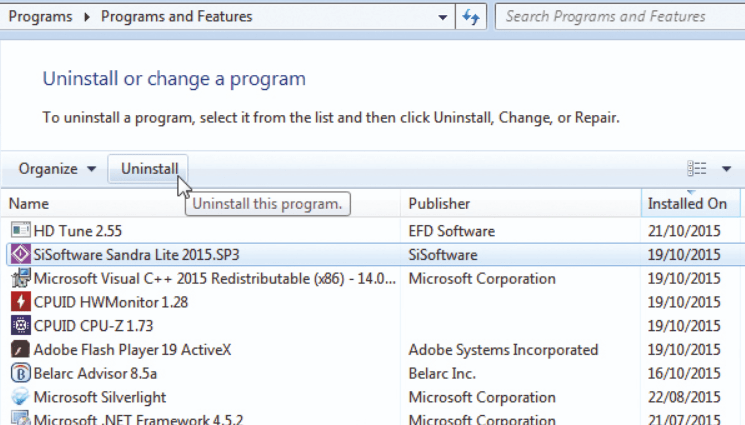The width and height of the screenshot is (745, 425).
Task: Select the Adobe Flash Player 19 ActiveX icon
Action: 20,349
